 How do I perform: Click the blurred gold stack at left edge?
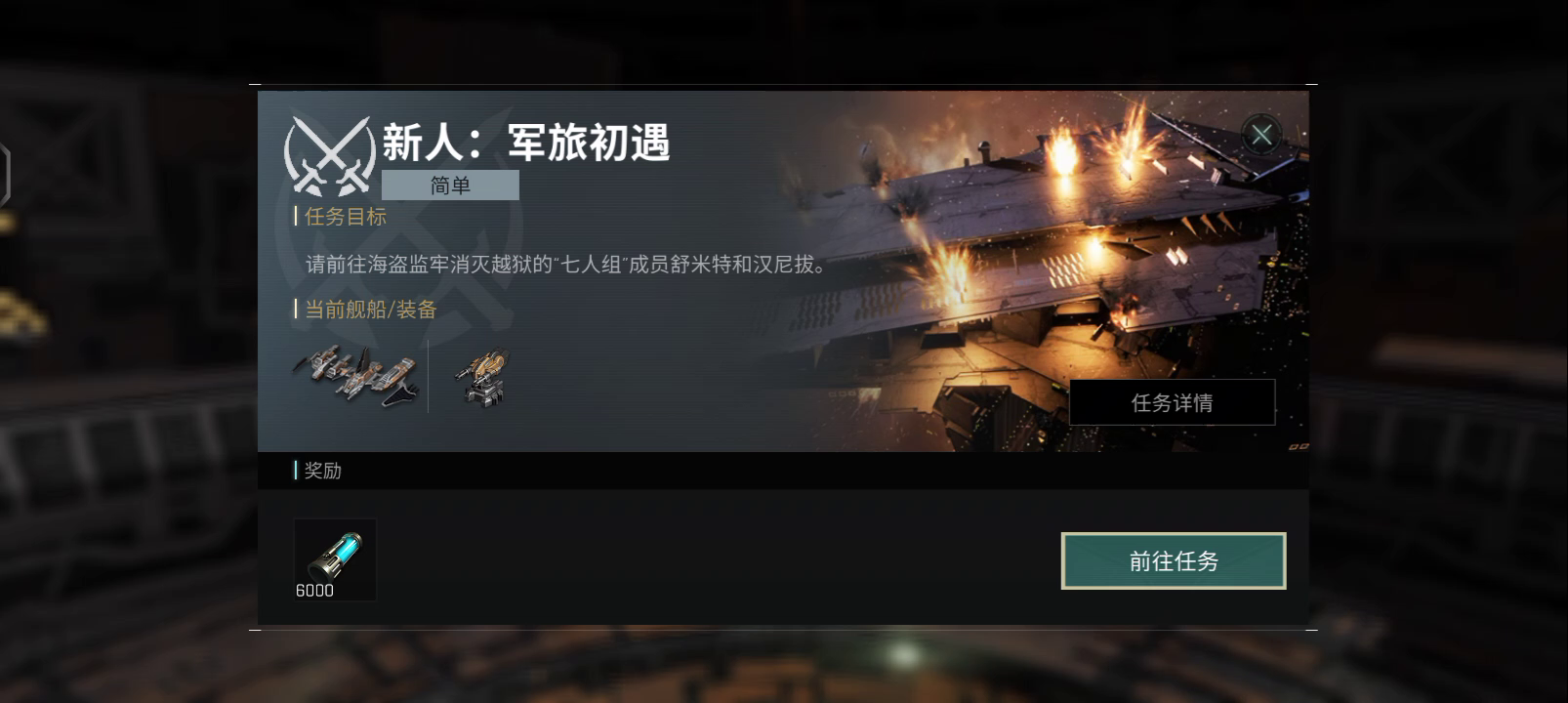[21, 314]
